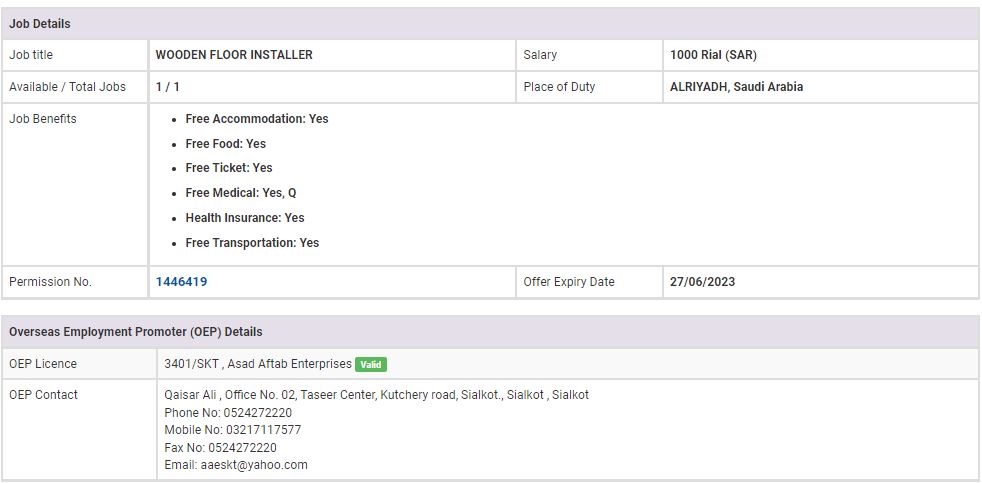Click the offer expiry date 27/06/2023
Image resolution: width=982 pixels, height=483 pixels.
click(x=702, y=282)
